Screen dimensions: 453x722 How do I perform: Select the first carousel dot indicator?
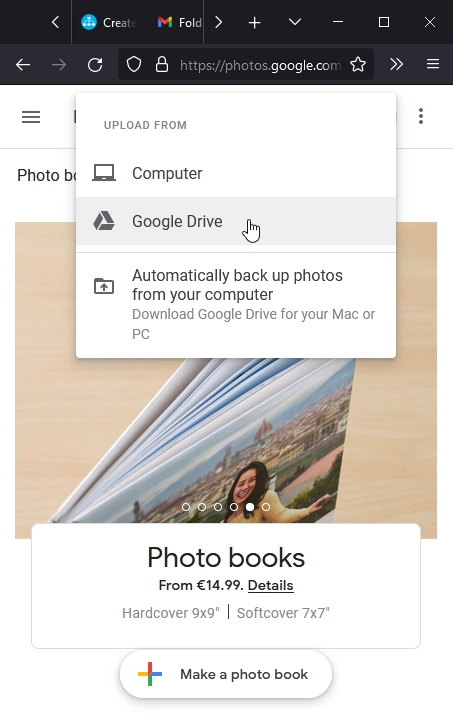[186, 507]
